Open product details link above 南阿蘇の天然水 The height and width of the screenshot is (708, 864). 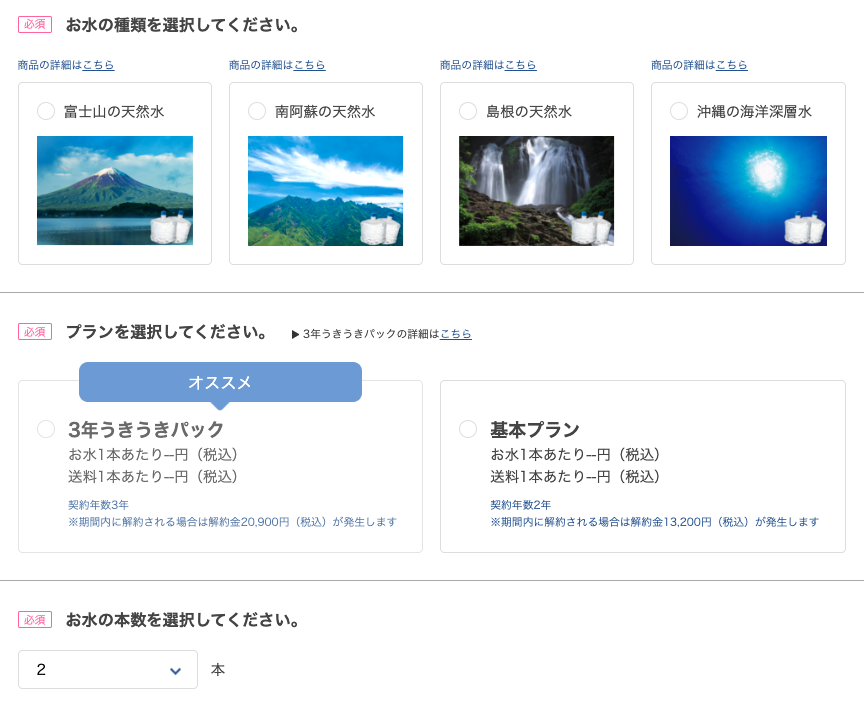click(309, 65)
